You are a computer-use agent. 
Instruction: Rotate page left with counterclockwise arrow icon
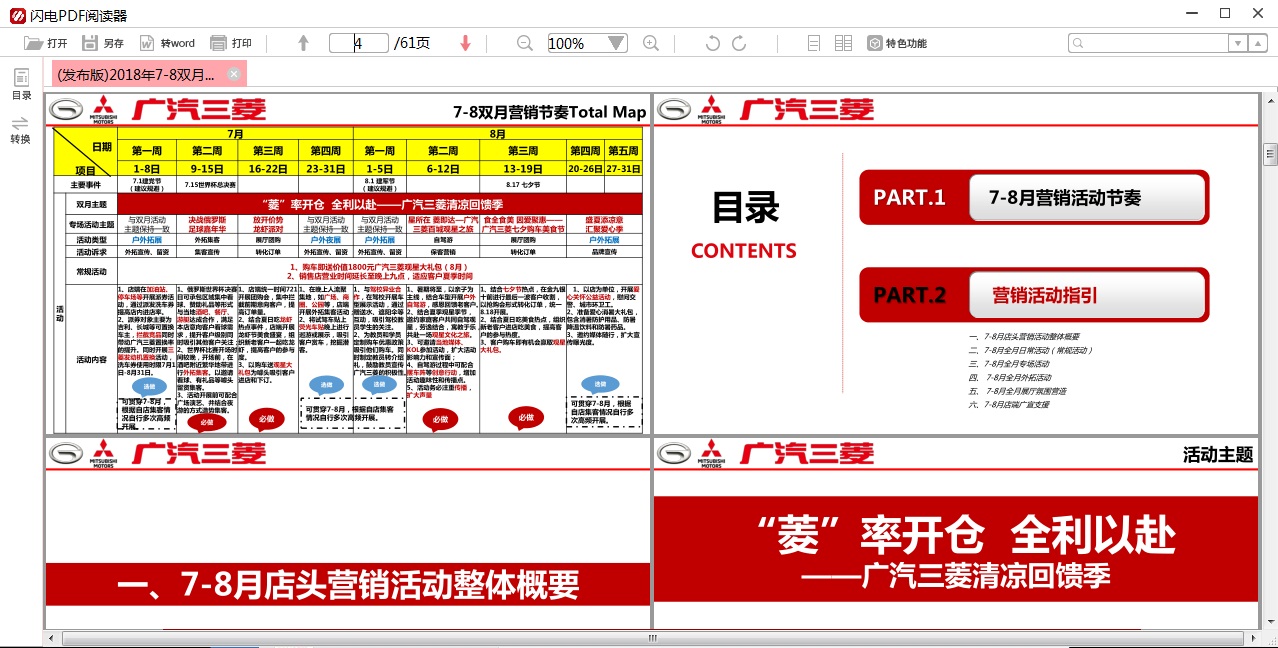pyautogui.click(x=712, y=43)
